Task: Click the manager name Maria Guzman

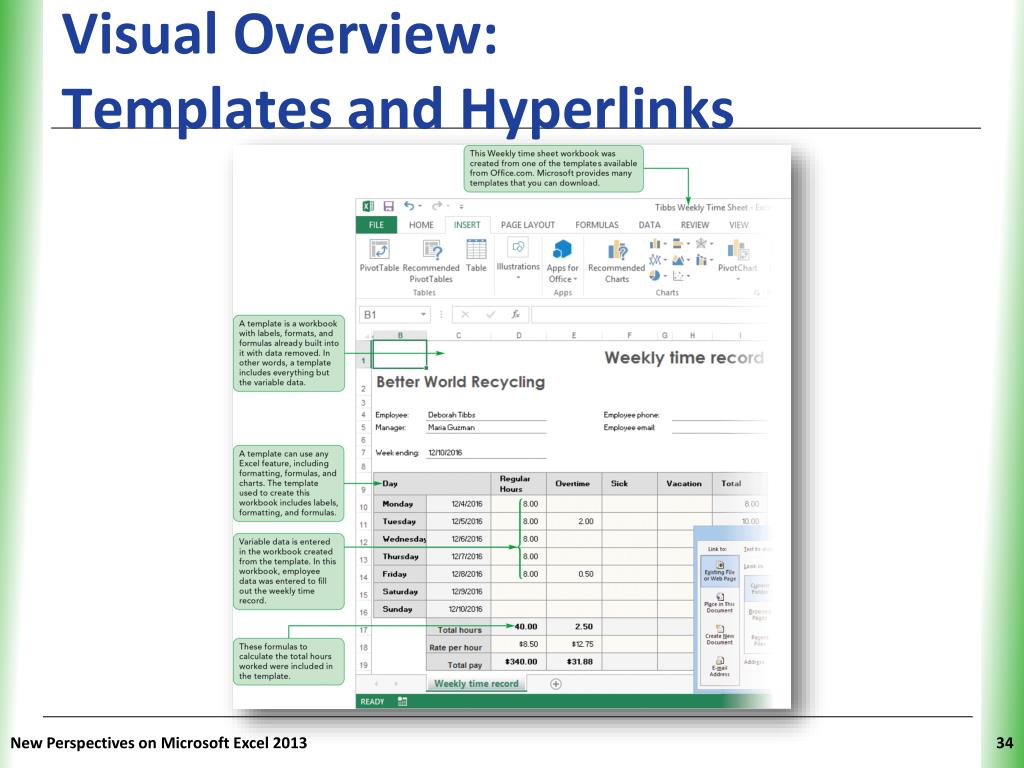Action: pos(451,427)
